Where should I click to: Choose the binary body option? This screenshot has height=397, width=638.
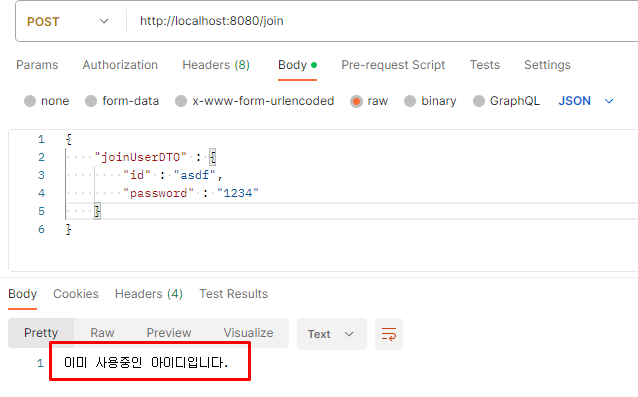click(410, 101)
